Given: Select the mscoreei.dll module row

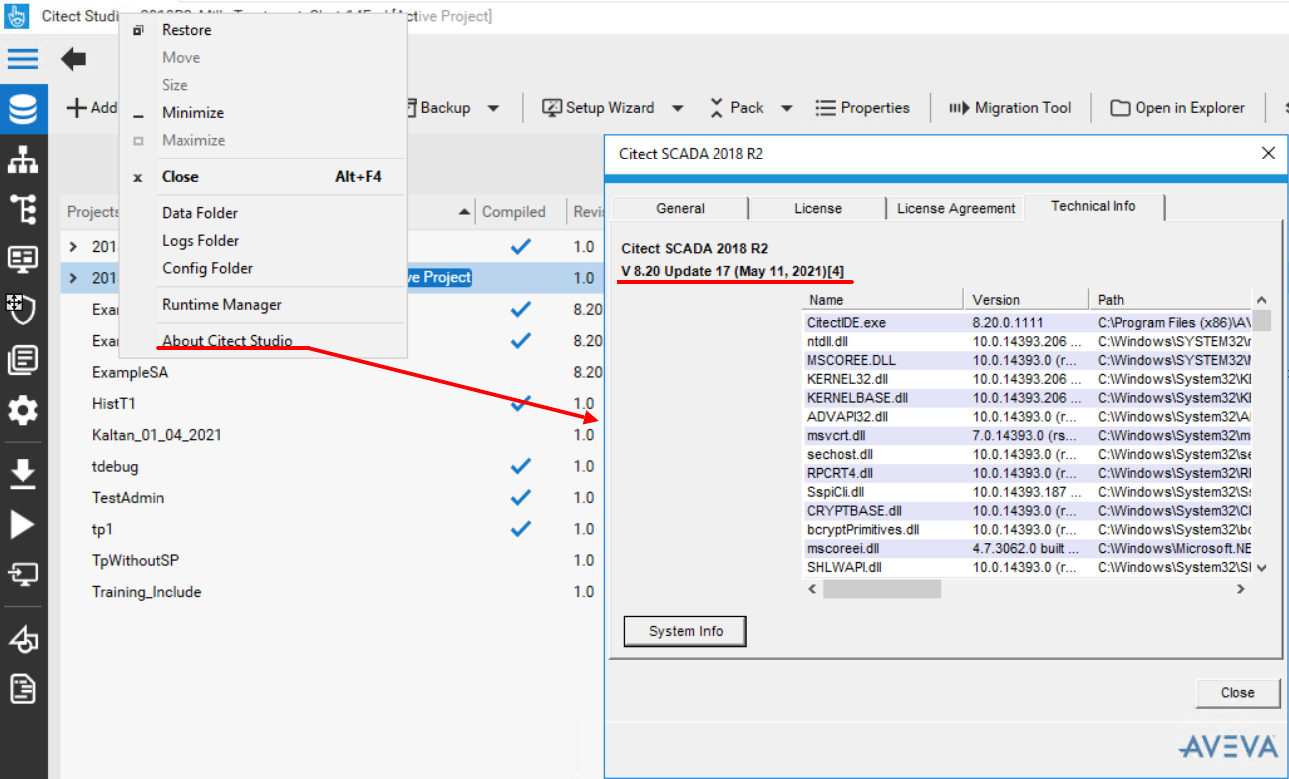Looking at the screenshot, I should [1028, 548].
